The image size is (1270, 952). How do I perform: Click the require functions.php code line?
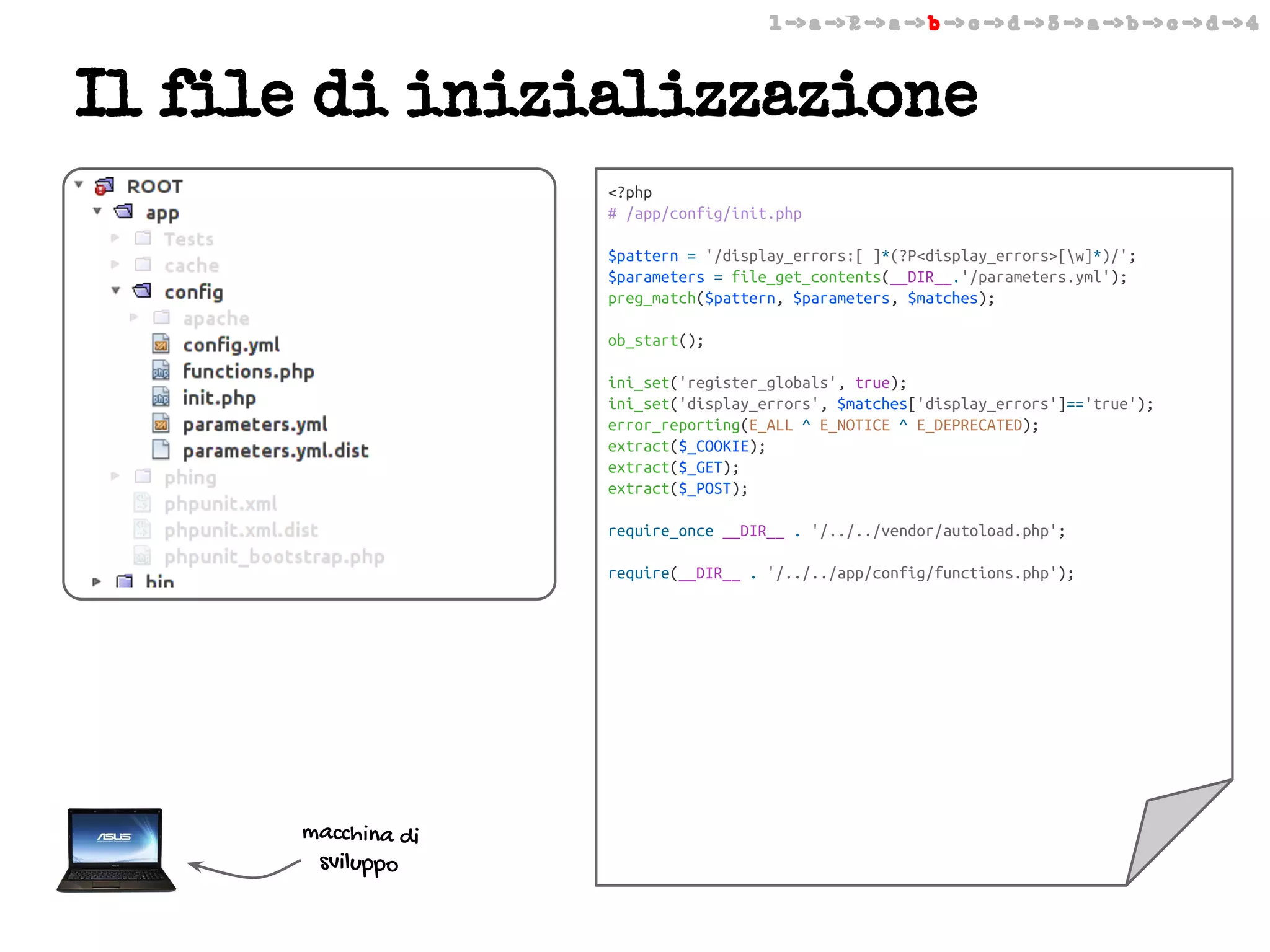tap(841, 573)
